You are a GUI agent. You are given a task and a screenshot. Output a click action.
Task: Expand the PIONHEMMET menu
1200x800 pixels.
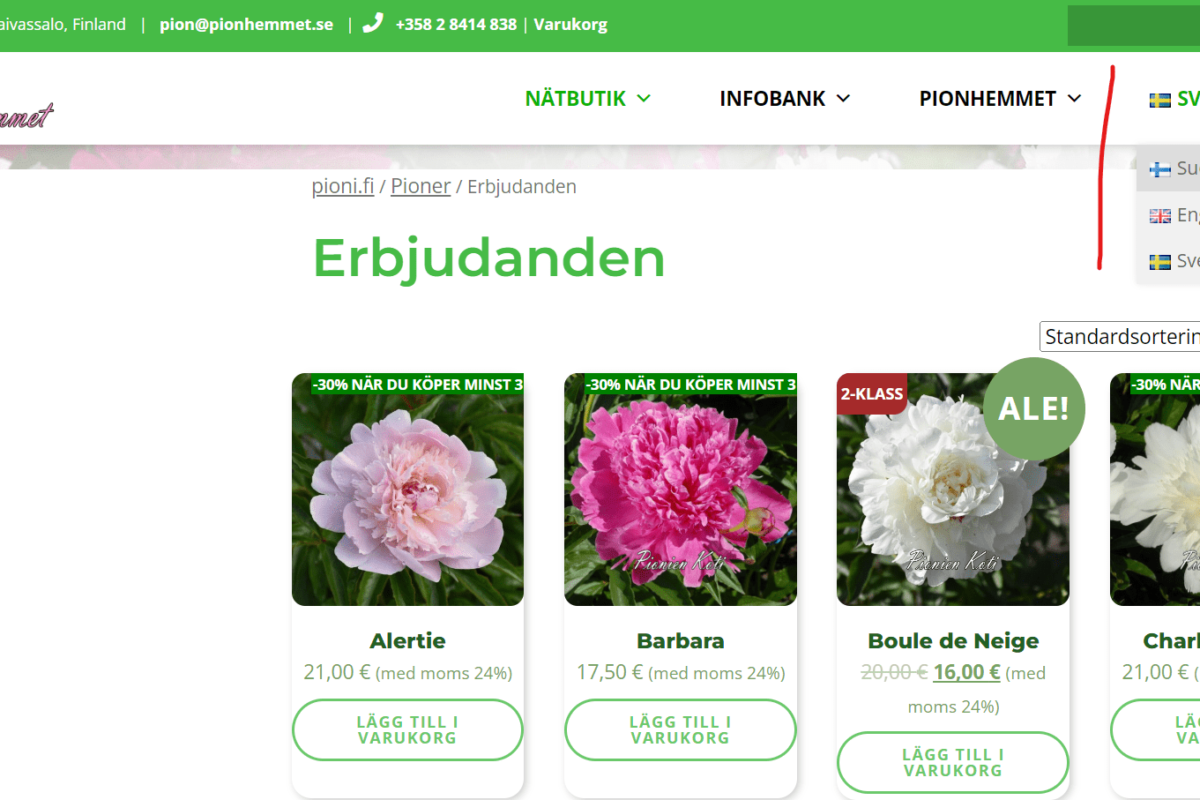coord(1000,98)
